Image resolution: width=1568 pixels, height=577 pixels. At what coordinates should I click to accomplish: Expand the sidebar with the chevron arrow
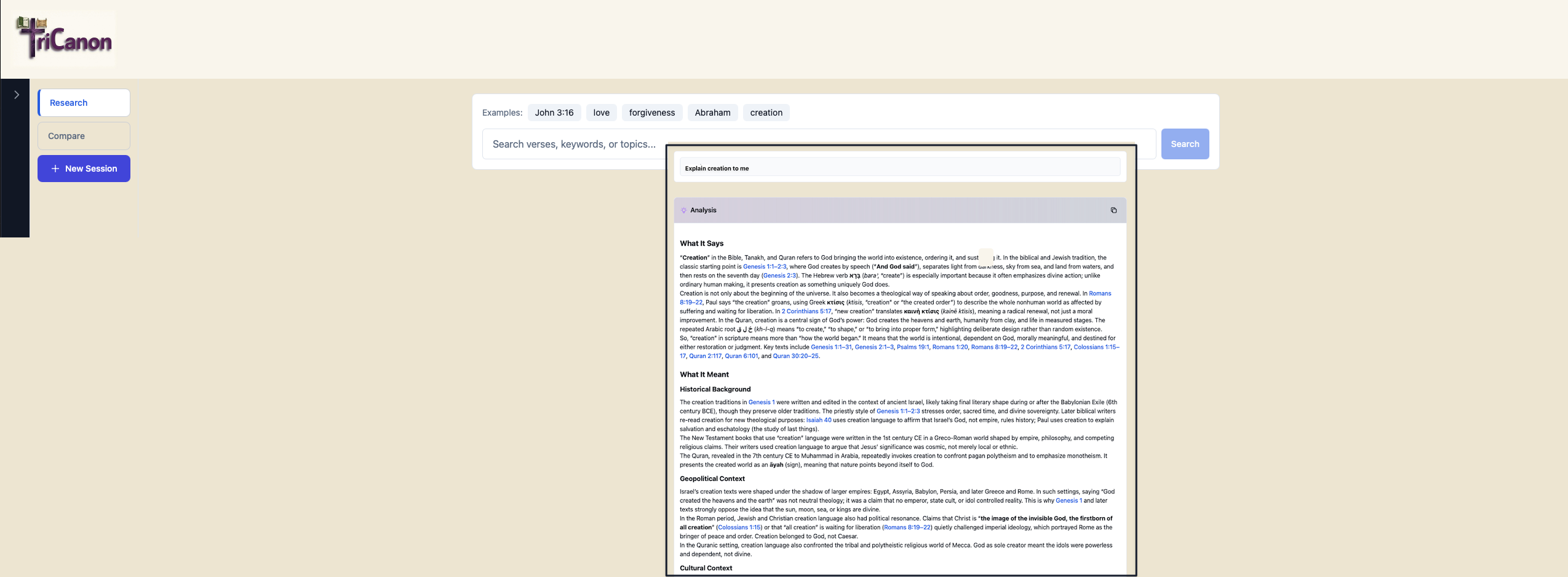click(x=17, y=95)
